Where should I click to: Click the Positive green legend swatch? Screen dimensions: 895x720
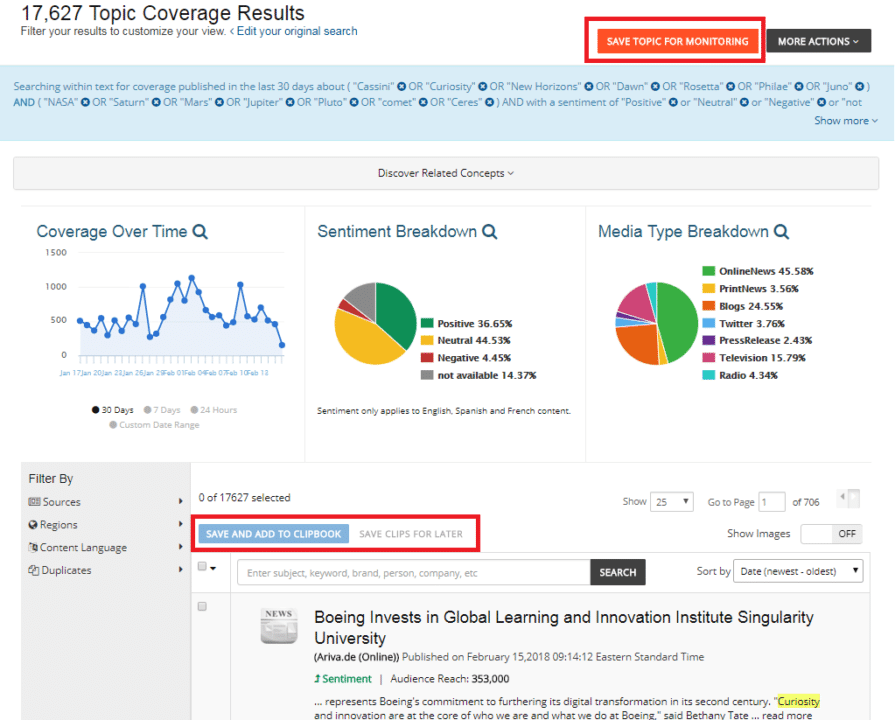pyautogui.click(x=427, y=323)
